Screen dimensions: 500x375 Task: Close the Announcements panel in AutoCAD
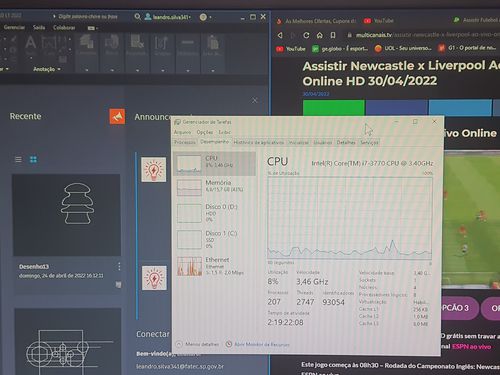[x=254, y=100]
